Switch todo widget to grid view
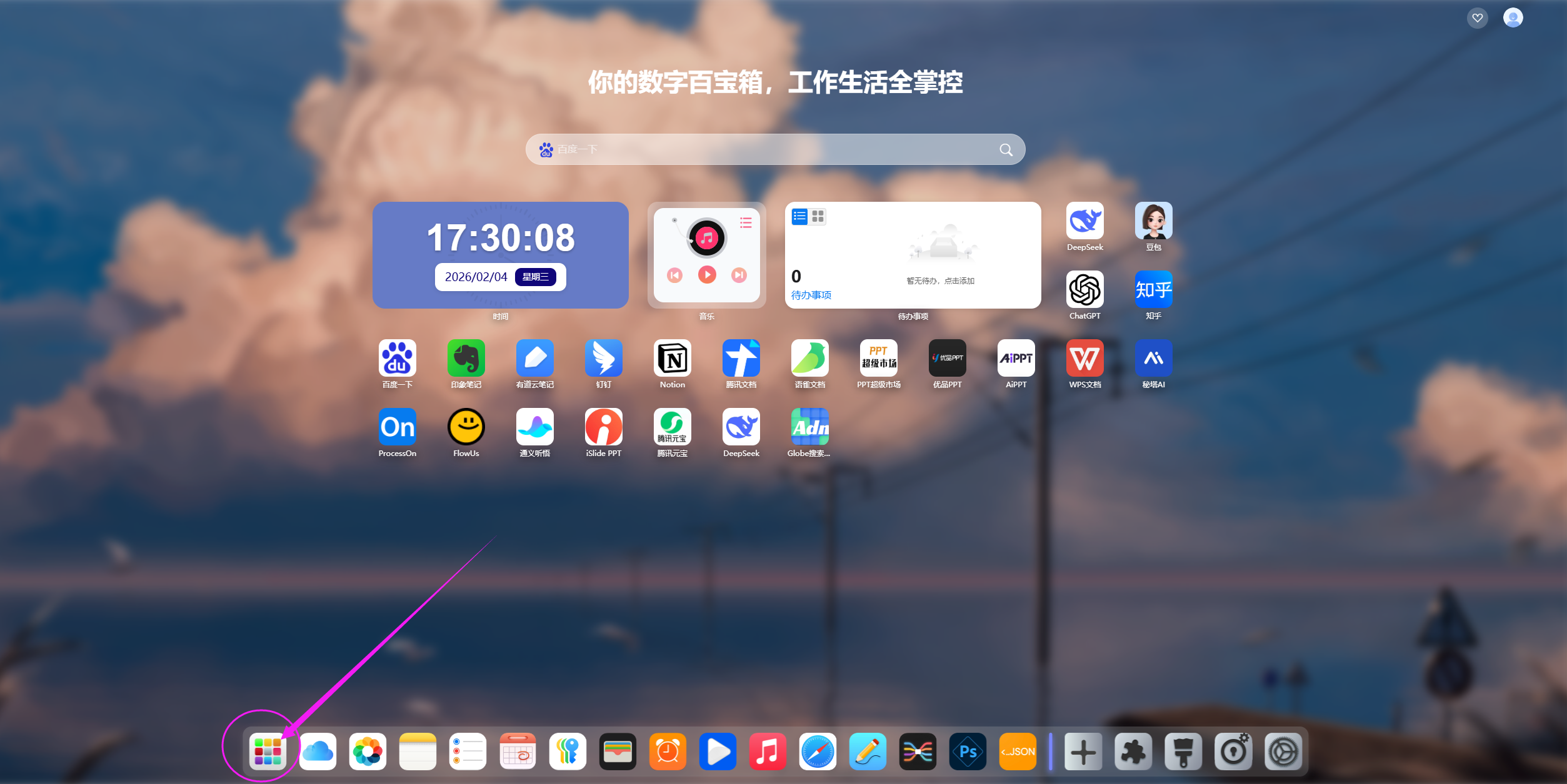The height and width of the screenshot is (784, 1567). [818, 217]
